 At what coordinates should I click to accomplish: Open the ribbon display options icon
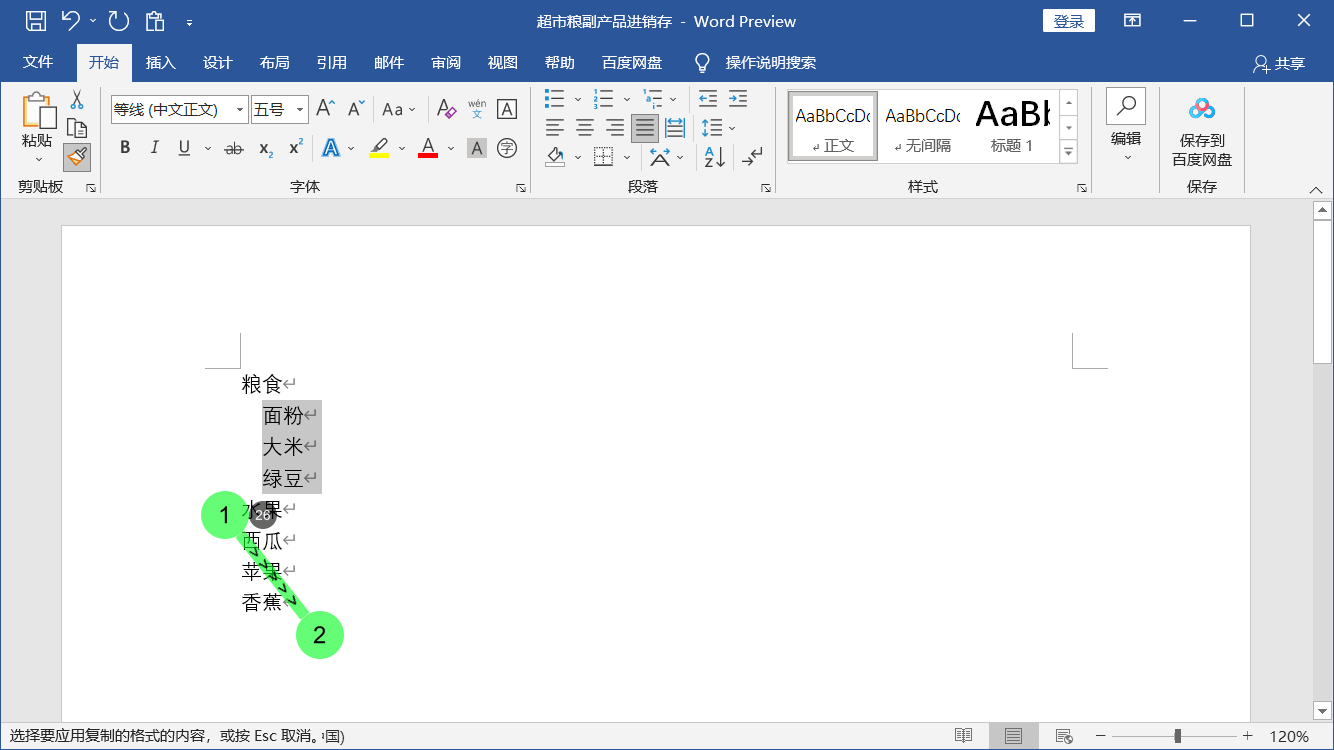pyautogui.click(x=1132, y=21)
